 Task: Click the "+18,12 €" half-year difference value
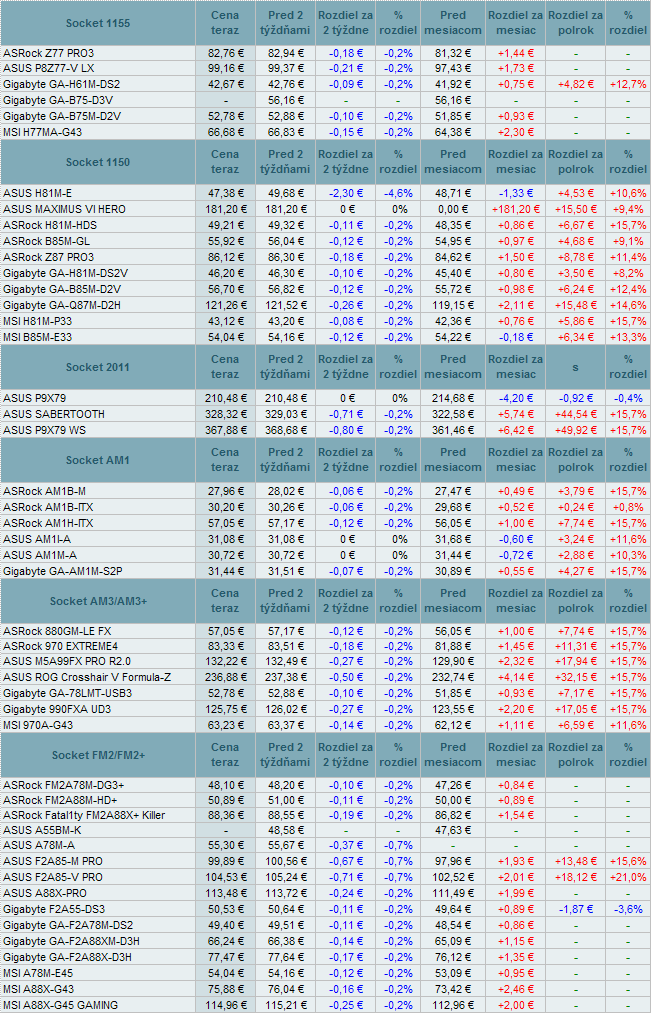575,877
